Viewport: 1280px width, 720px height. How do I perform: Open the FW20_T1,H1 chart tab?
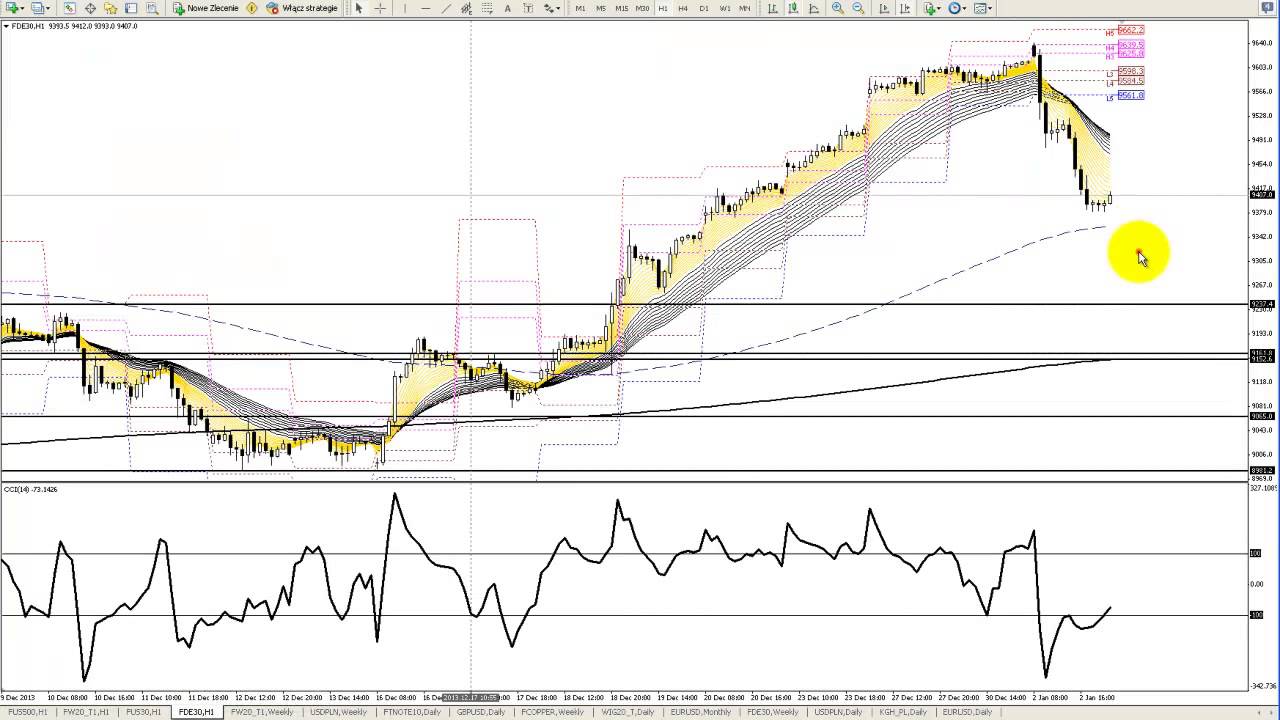click(86, 712)
